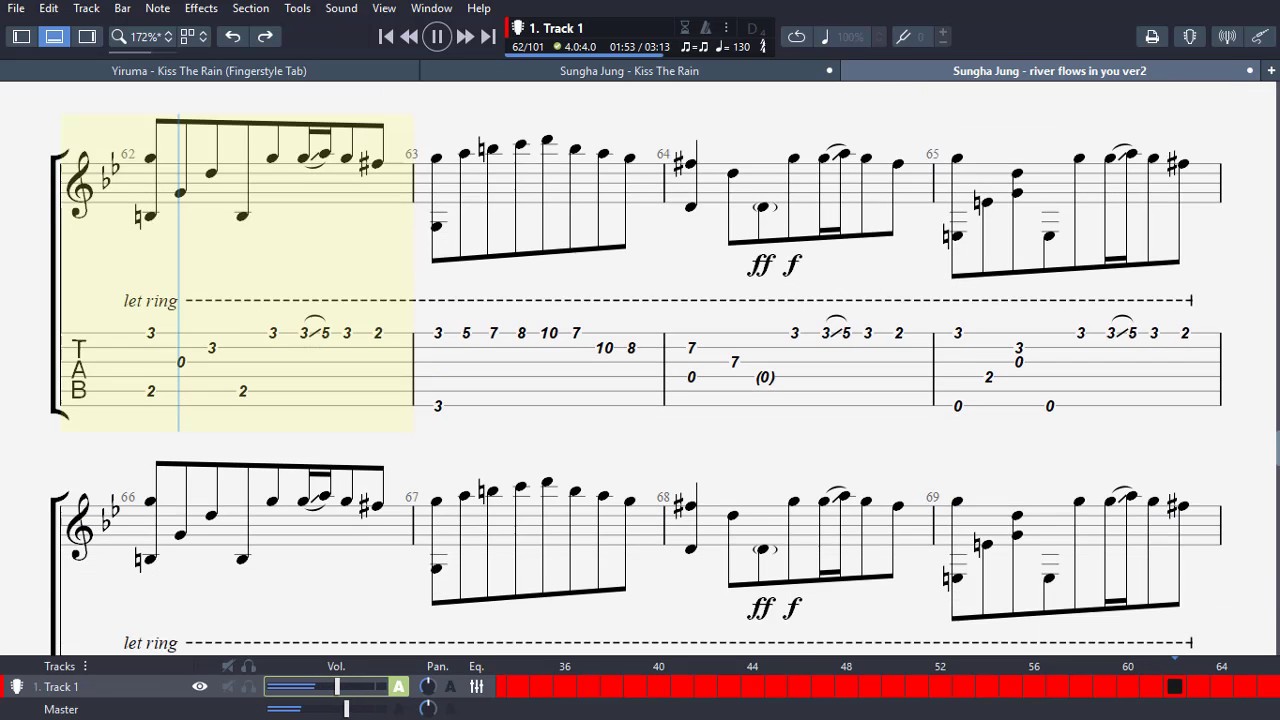Image resolution: width=1280 pixels, height=720 pixels.
Task: Open the Tools menu
Action: click(297, 8)
